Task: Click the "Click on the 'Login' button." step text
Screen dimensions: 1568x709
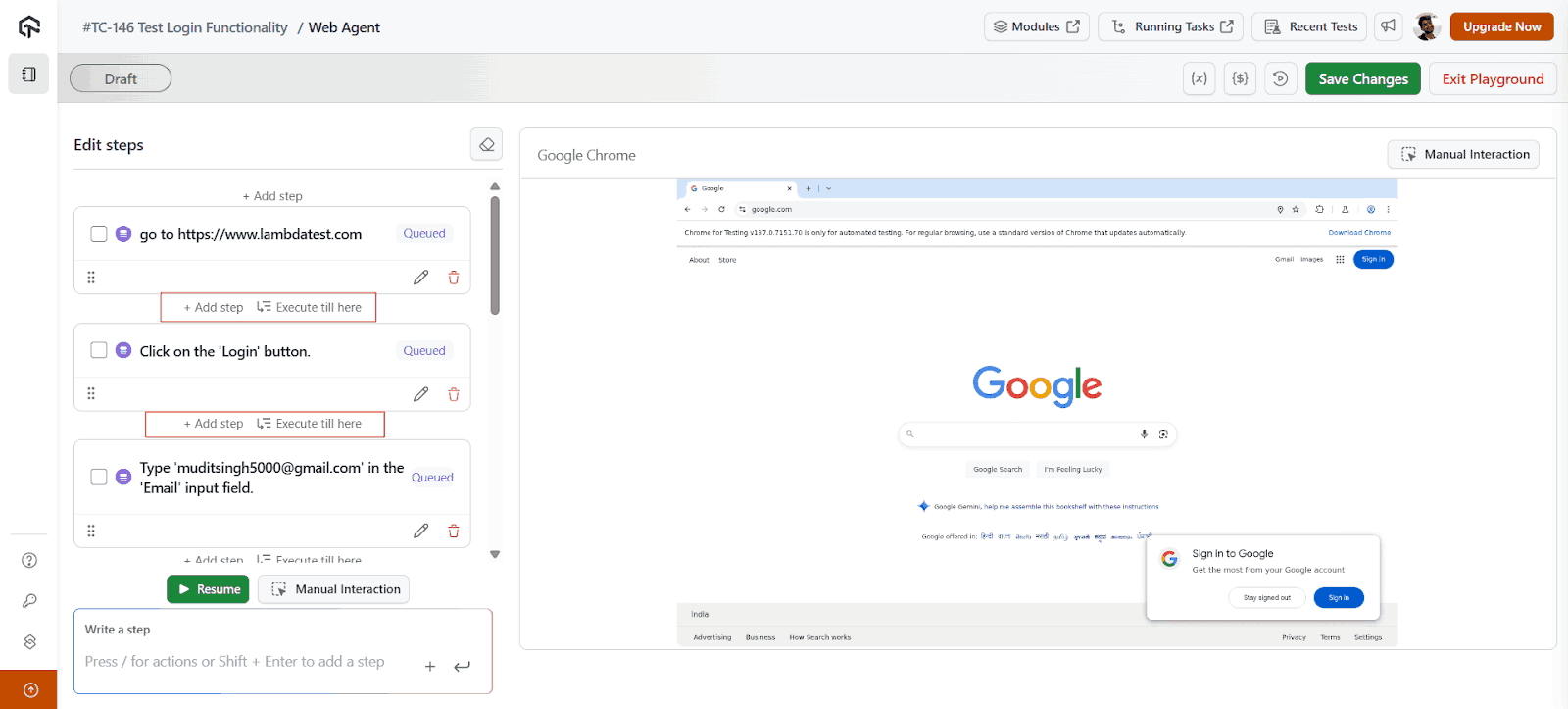Action: point(224,351)
